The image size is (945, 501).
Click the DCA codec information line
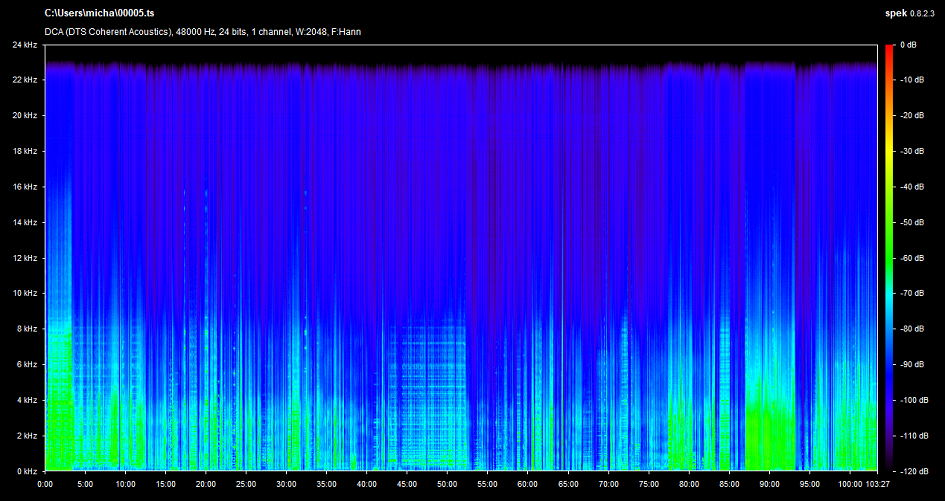[203, 31]
